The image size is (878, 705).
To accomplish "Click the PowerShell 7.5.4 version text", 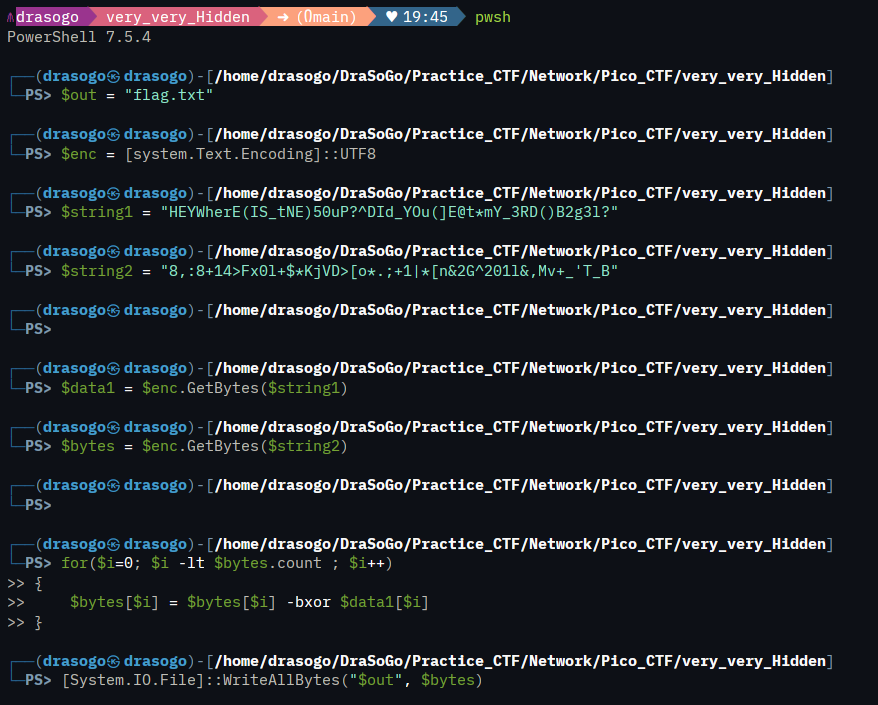I will 79,37.
